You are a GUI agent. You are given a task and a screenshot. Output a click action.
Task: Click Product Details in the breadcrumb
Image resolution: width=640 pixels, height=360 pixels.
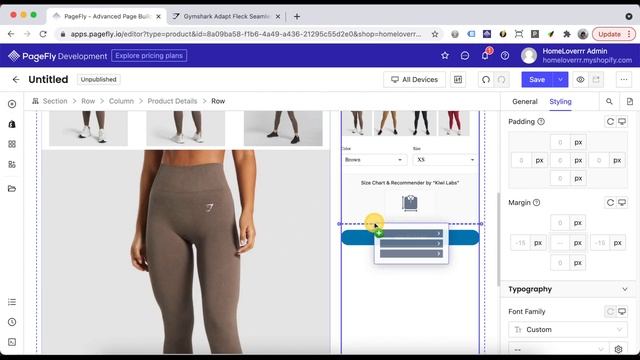(172, 101)
